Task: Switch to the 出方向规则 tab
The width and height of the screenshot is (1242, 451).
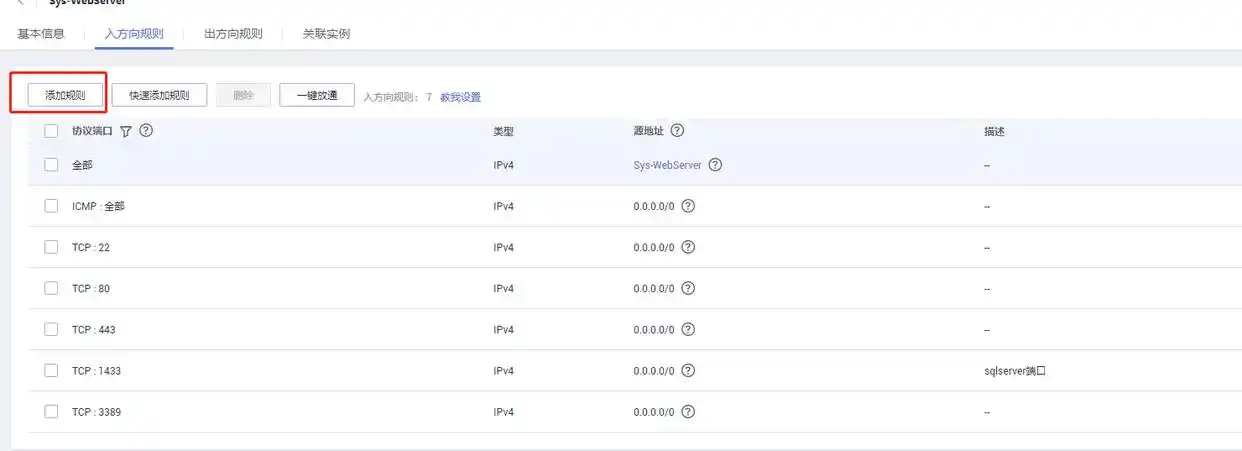Action: (x=233, y=34)
